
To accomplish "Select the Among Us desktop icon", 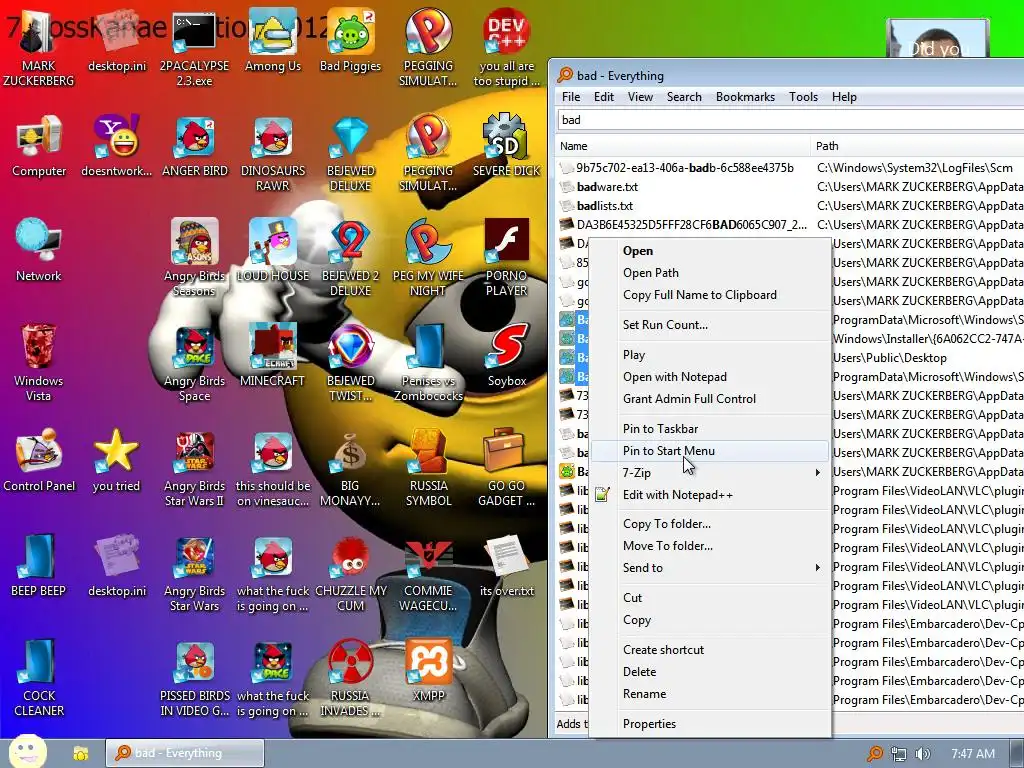I will [x=273, y=41].
